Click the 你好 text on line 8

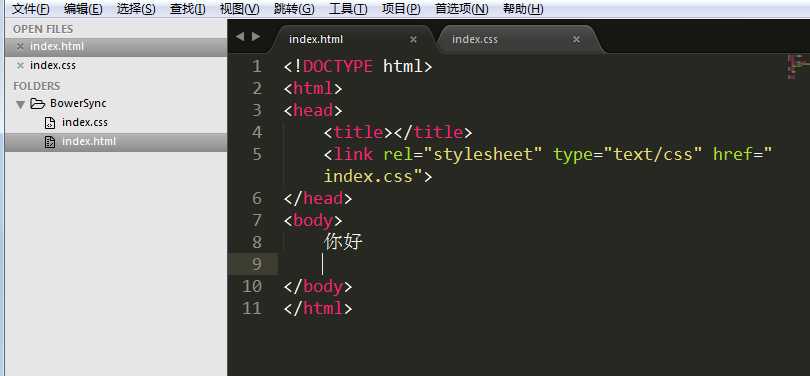[344, 242]
